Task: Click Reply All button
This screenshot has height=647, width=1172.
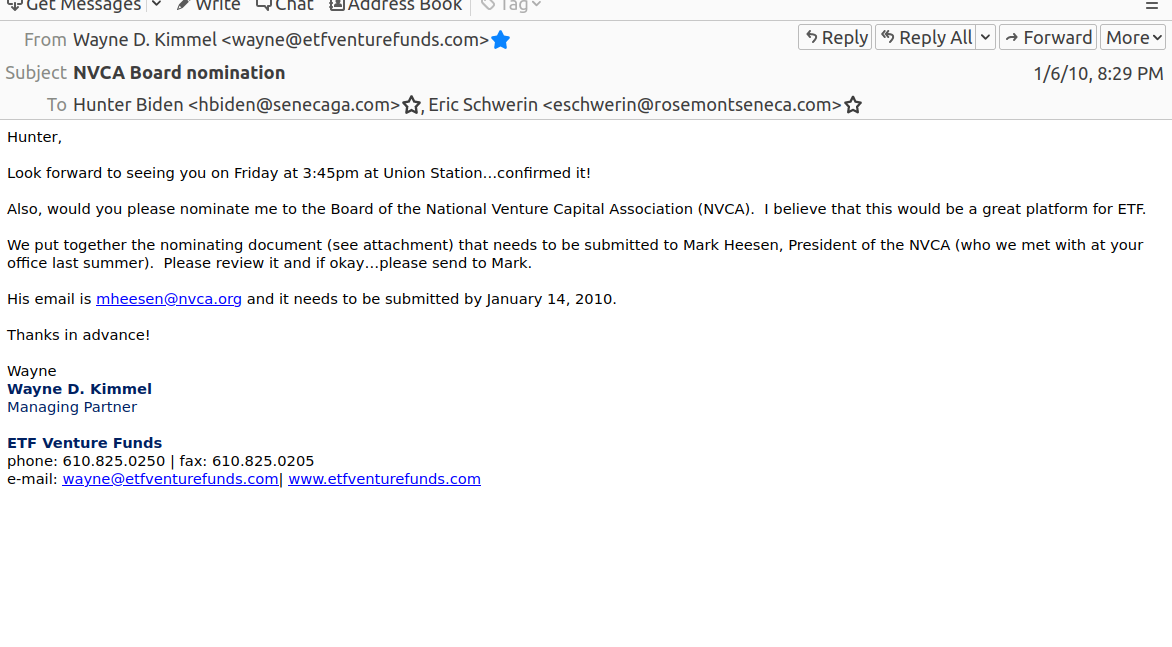Action: 925,37
